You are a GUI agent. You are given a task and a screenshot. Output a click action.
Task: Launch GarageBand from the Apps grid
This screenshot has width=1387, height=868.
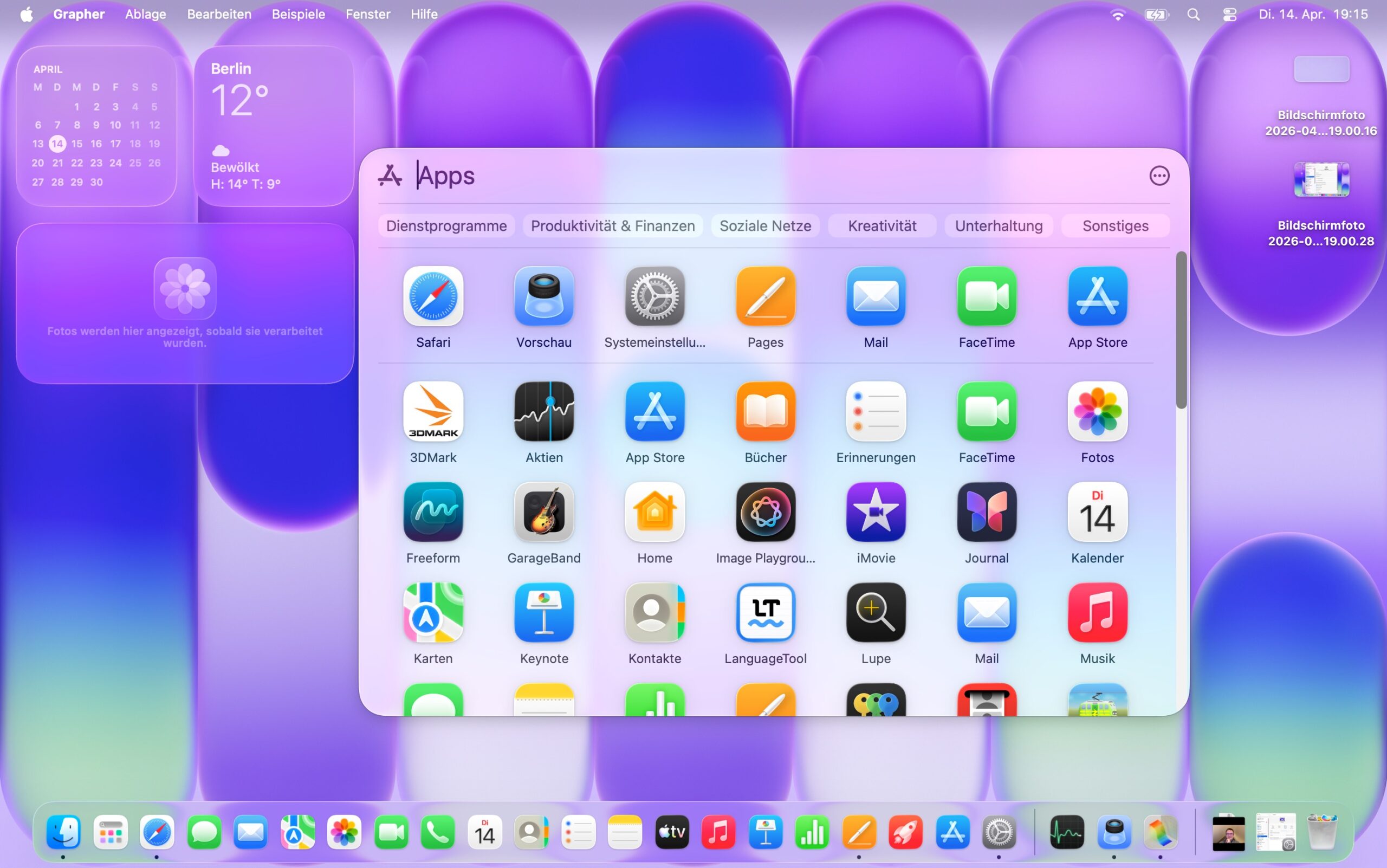(x=543, y=512)
